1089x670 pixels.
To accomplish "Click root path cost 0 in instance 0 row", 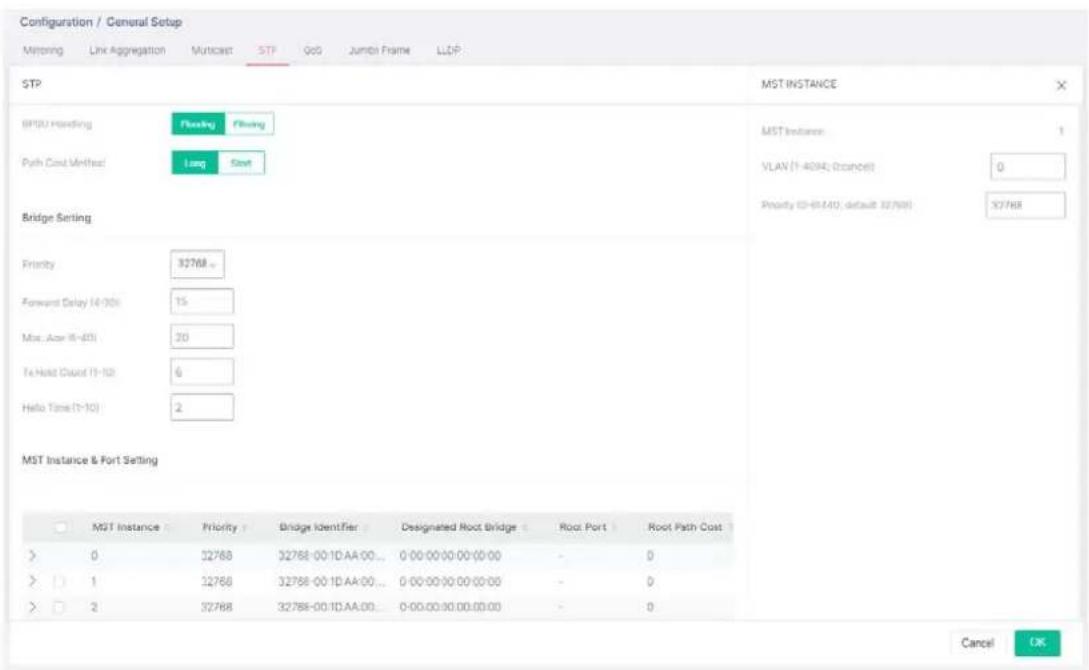I will click(650, 555).
